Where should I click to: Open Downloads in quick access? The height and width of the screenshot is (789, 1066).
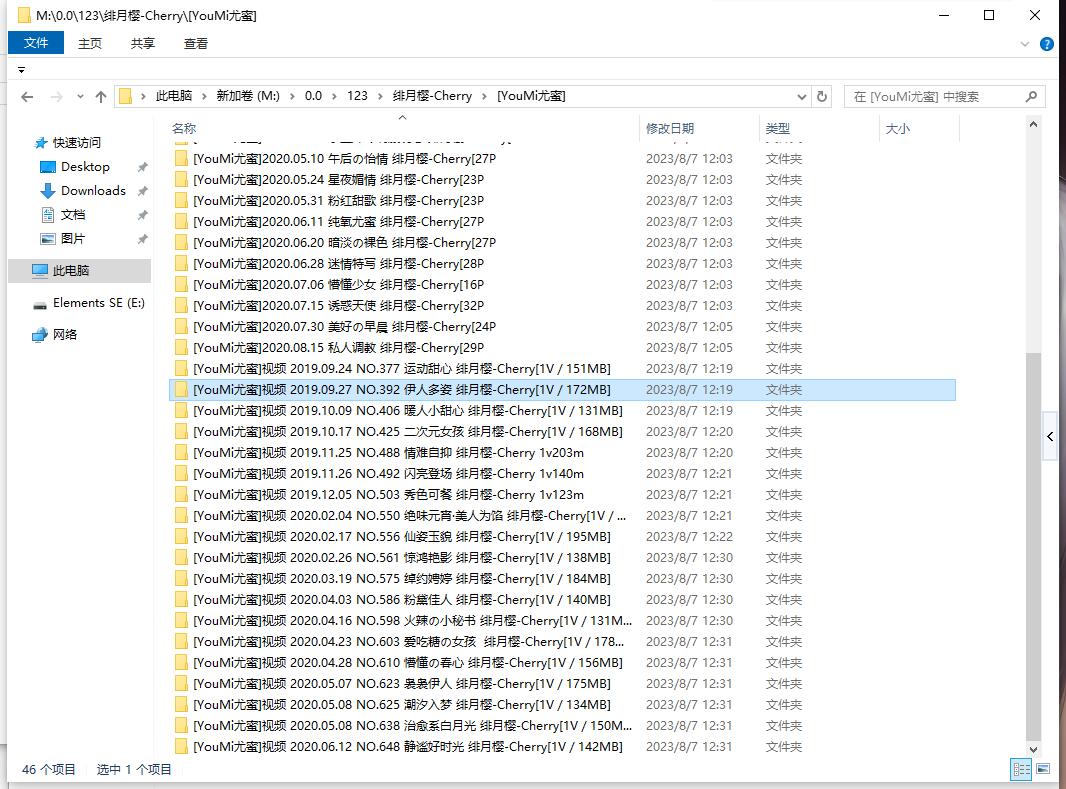coord(93,191)
